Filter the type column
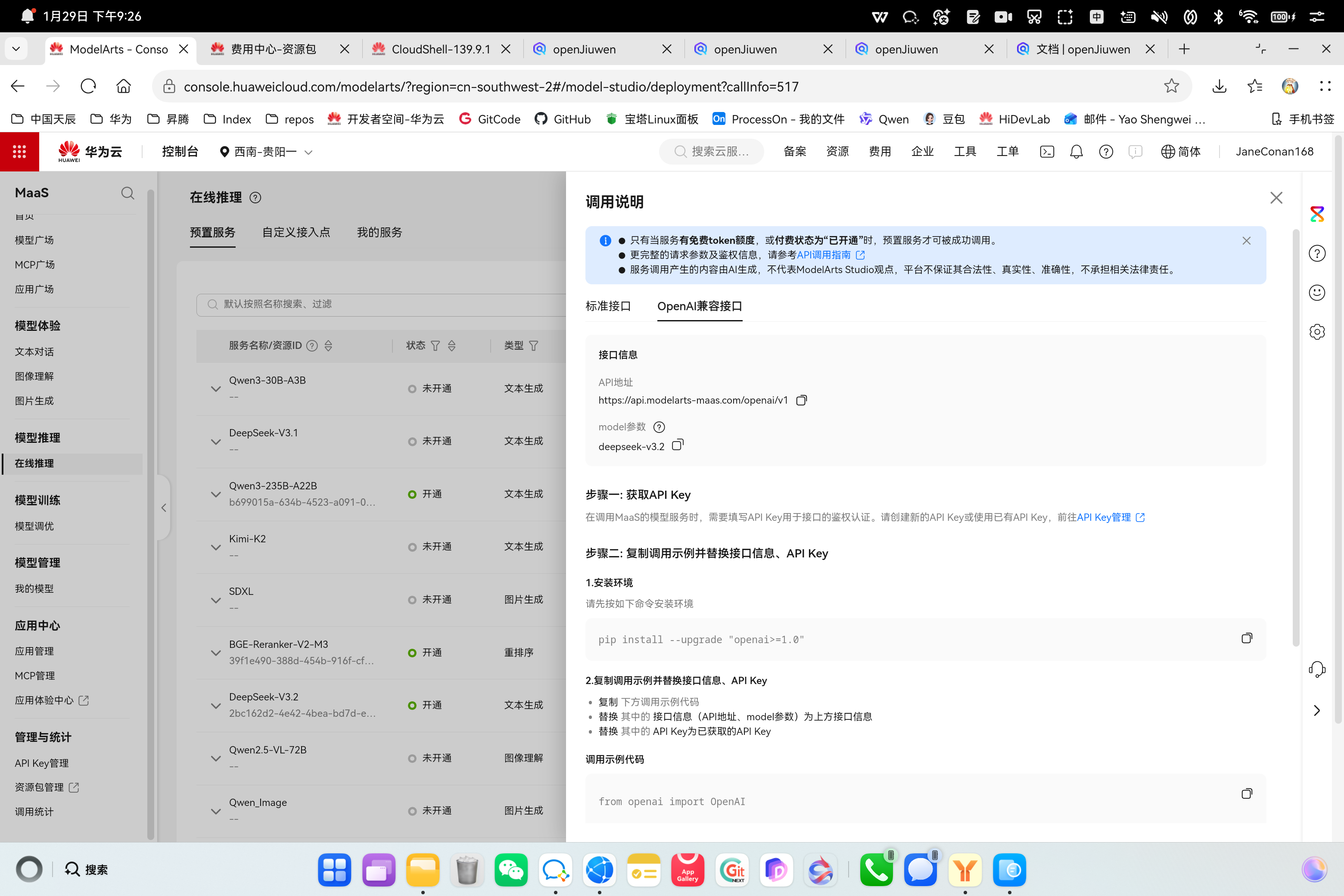1344x896 pixels. [x=534, y=346]
